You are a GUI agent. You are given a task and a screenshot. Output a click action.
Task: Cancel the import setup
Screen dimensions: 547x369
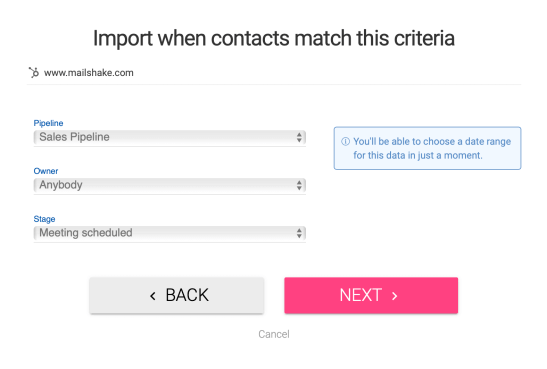click(x=274, y=334)
